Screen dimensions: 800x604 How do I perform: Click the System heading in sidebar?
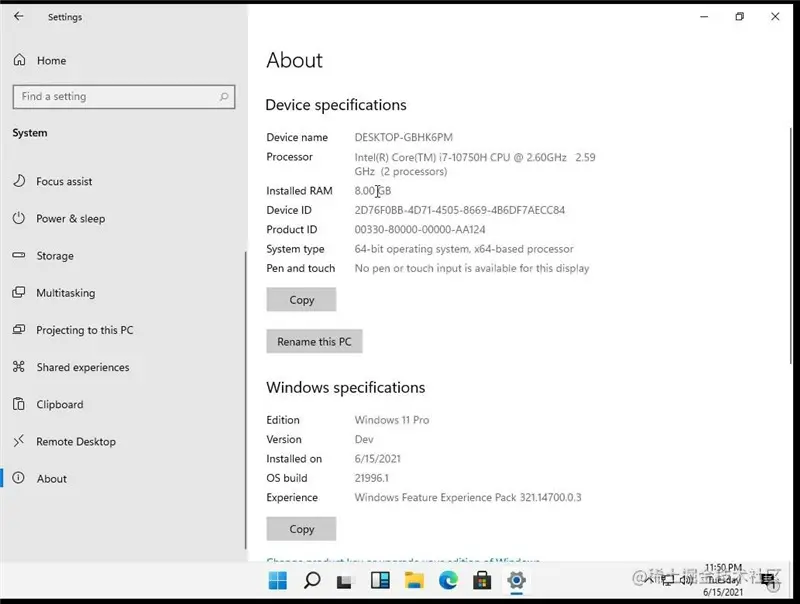point(30,133)
